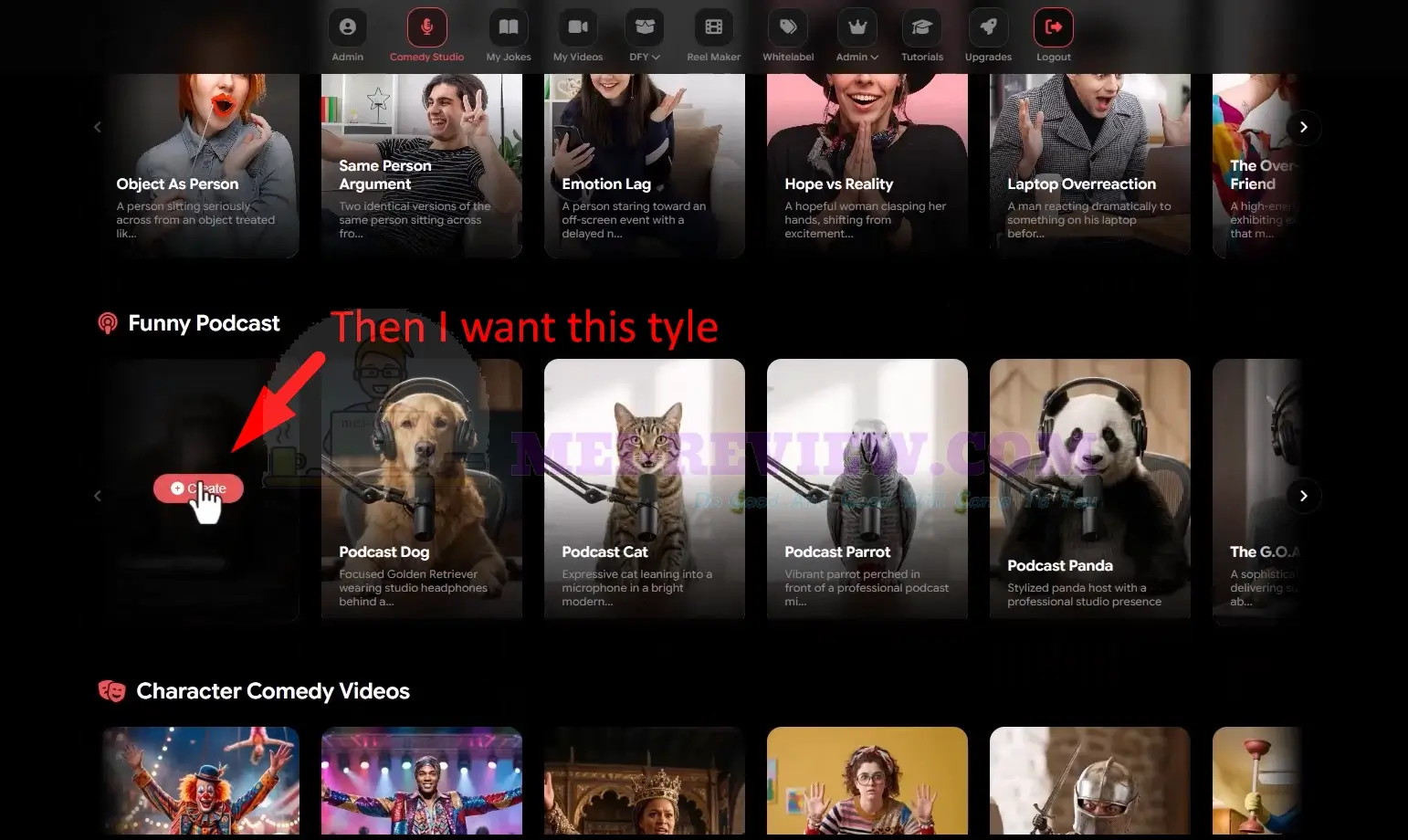The width and height of the screenshot is (1408, 840).
Task: Click the red Create button
Action: 198,488
